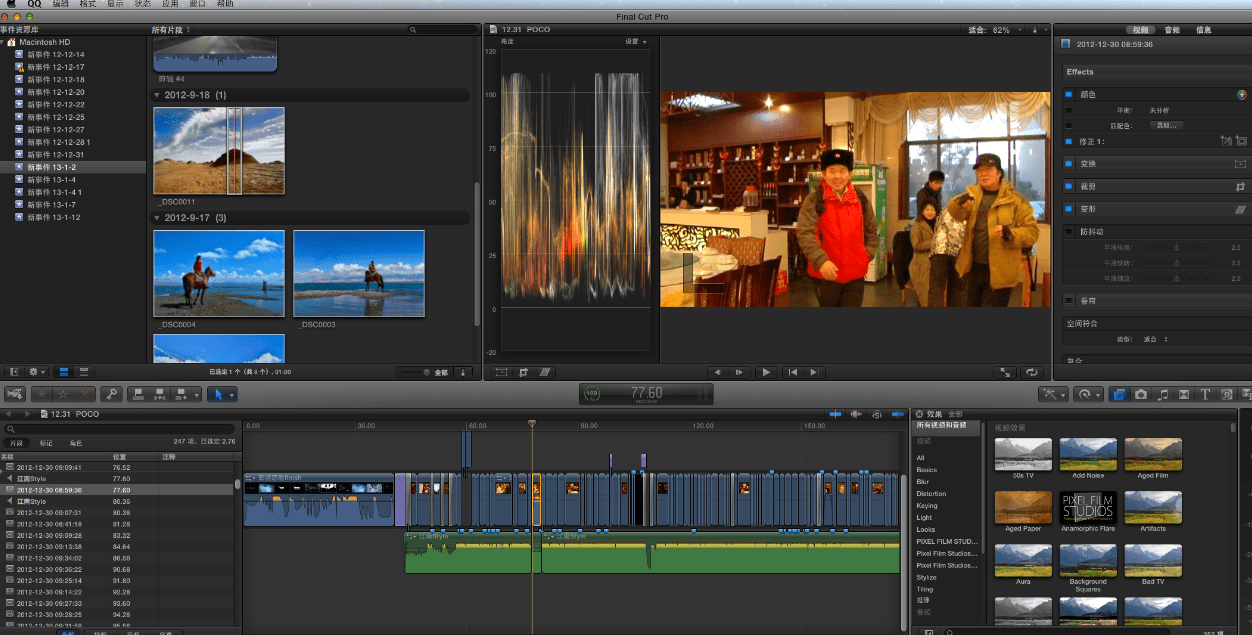Switch to the 音频 inspector tab
The width and height of the screenshot is (1252, 635).
coord(1173,30)
